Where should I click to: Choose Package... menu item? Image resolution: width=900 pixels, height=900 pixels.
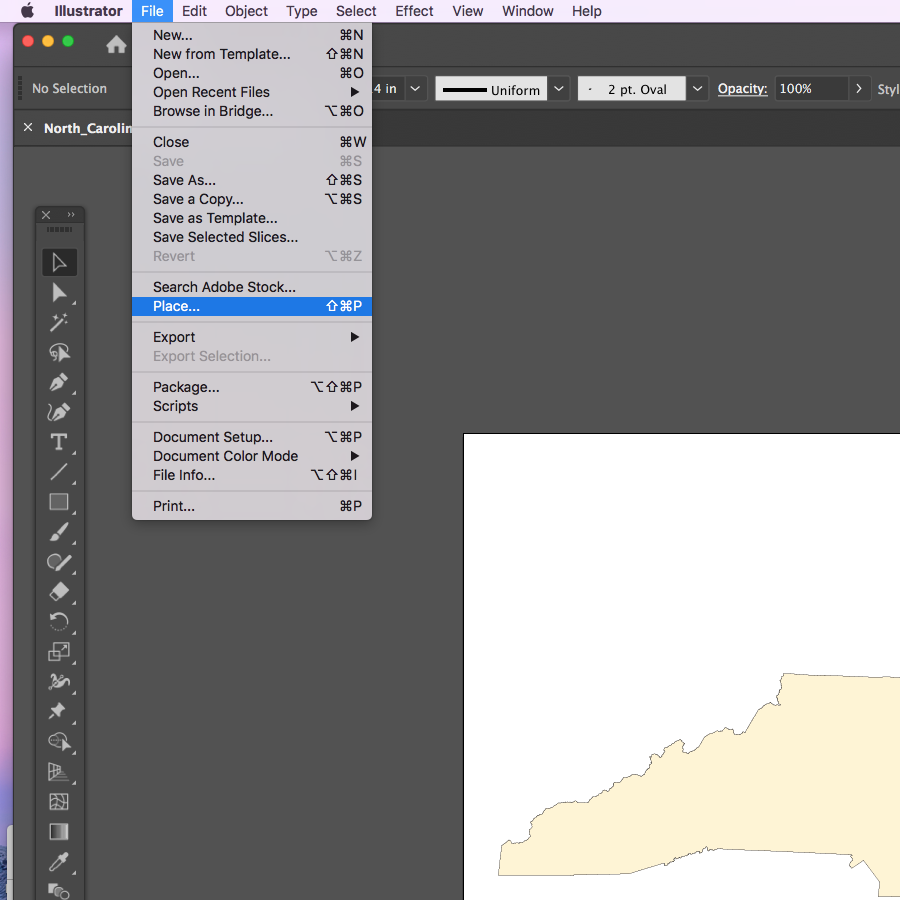click(251, 387)
